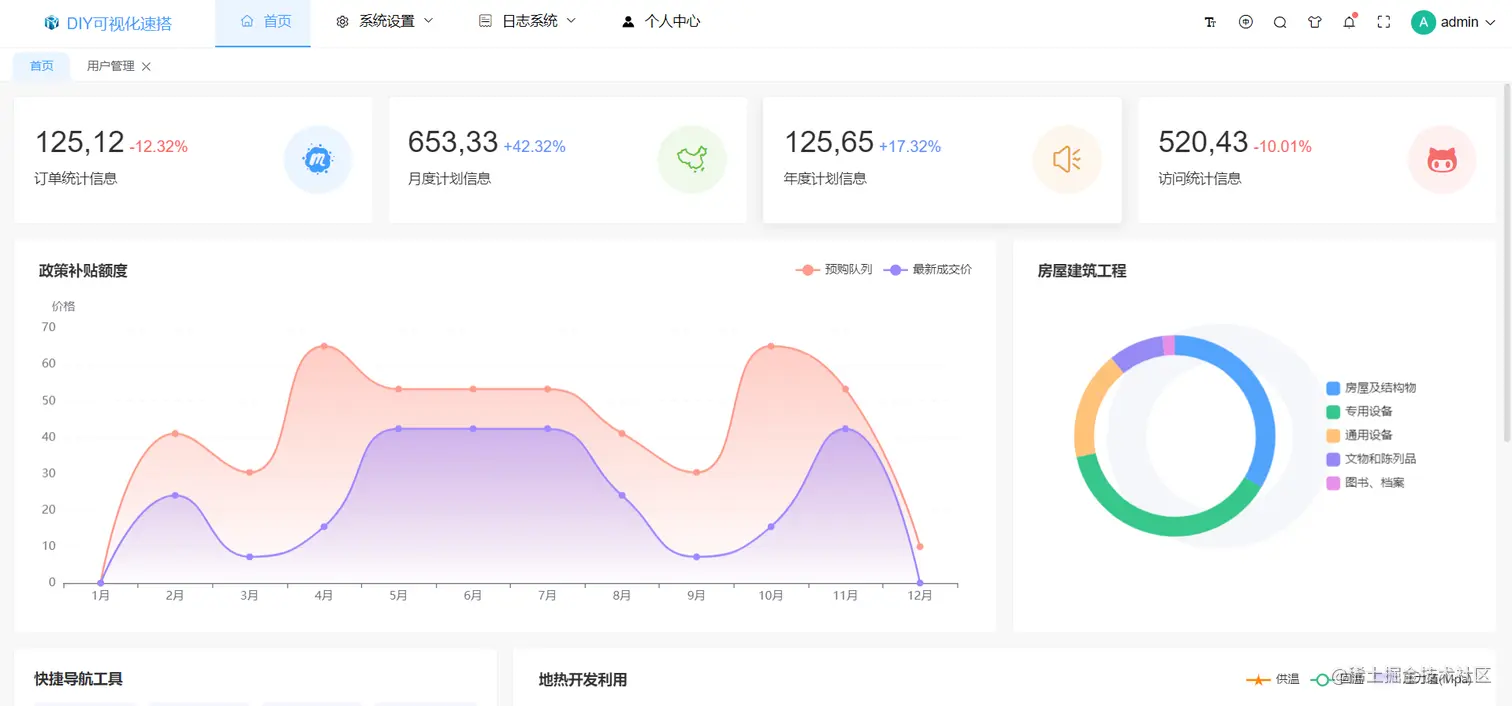Click the 访问统计信息 red cat icon

tap(1442, 159)
